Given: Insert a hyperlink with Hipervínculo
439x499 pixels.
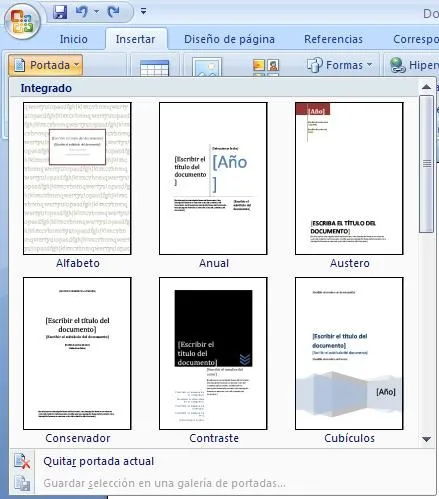Looking at the screenshot, I should (x=414, y=65).
